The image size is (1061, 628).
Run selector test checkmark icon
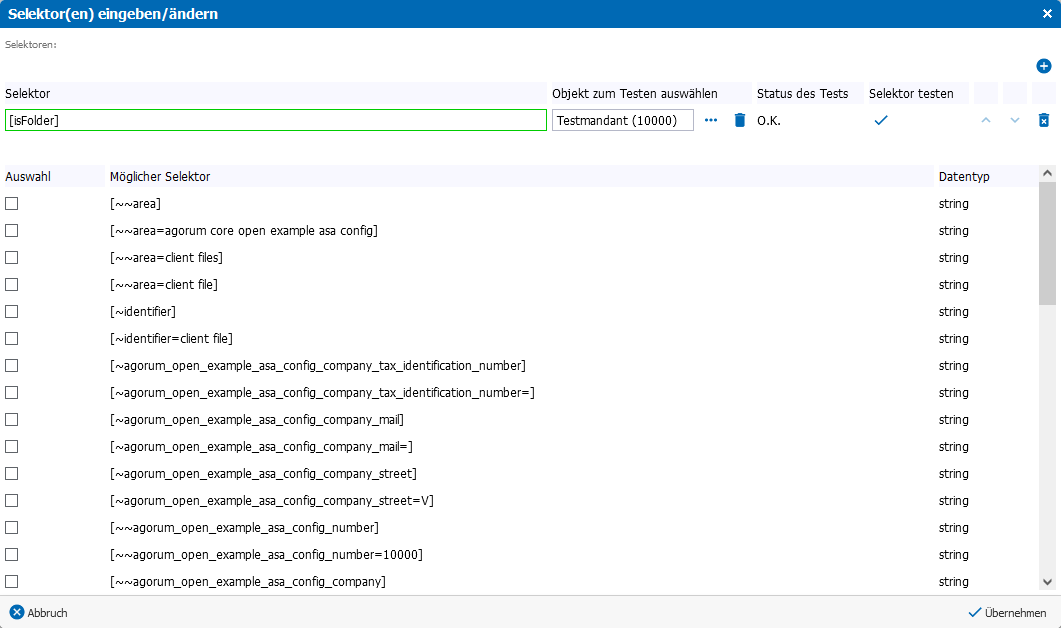880,120
